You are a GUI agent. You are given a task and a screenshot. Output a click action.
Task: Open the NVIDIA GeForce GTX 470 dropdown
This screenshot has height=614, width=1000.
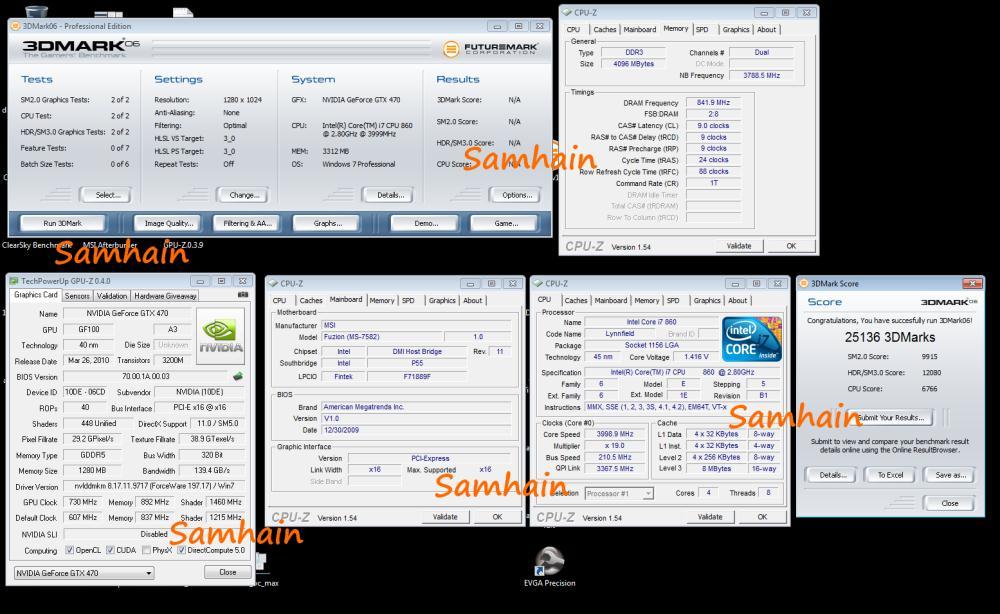coord(84,573)
